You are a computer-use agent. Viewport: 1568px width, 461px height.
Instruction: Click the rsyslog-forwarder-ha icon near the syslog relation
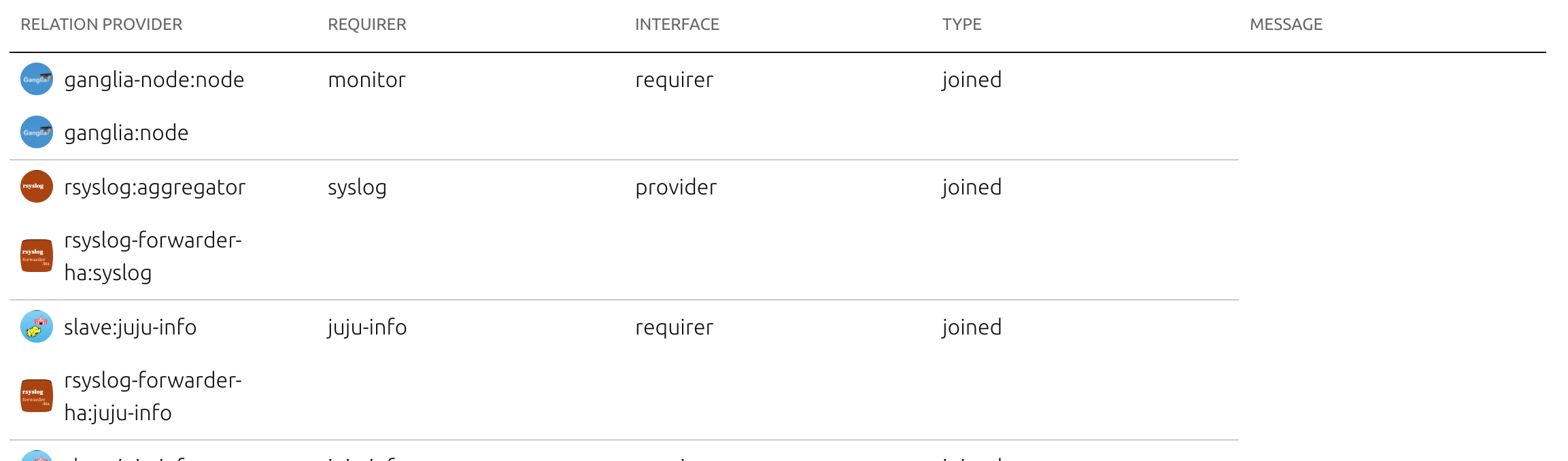pos(36,256)
